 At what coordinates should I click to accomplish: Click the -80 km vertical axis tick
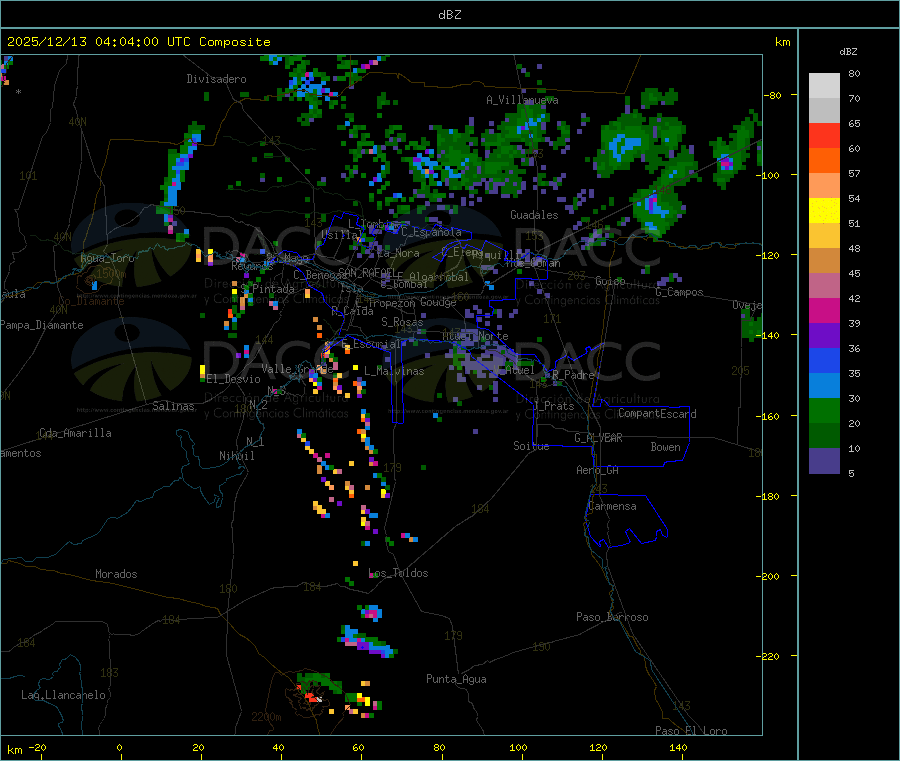pyautogui.click(x=770, y=95)
